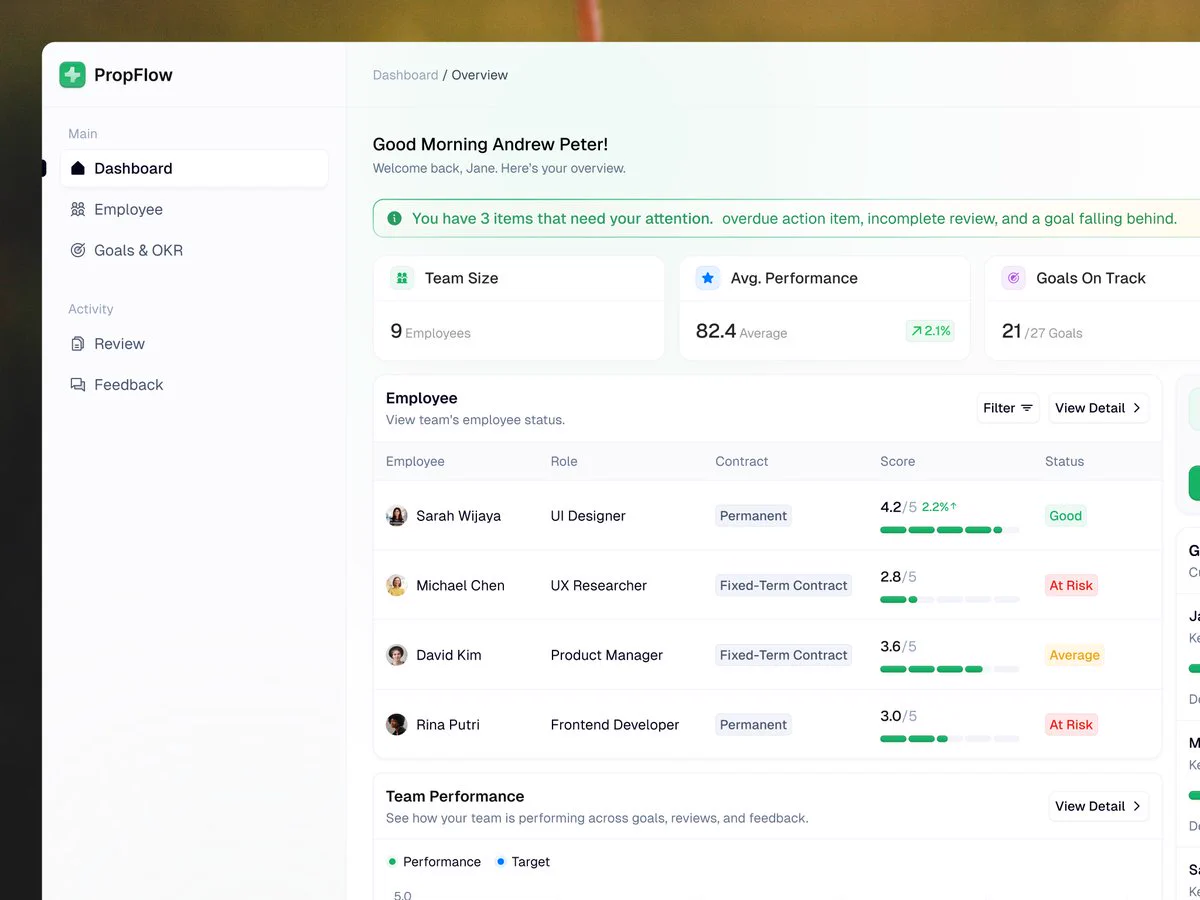Click Sarah Wijaya's avatar
Image resolution: width=1200 pixels, height=900 pixels.
(x=397, y=516)
